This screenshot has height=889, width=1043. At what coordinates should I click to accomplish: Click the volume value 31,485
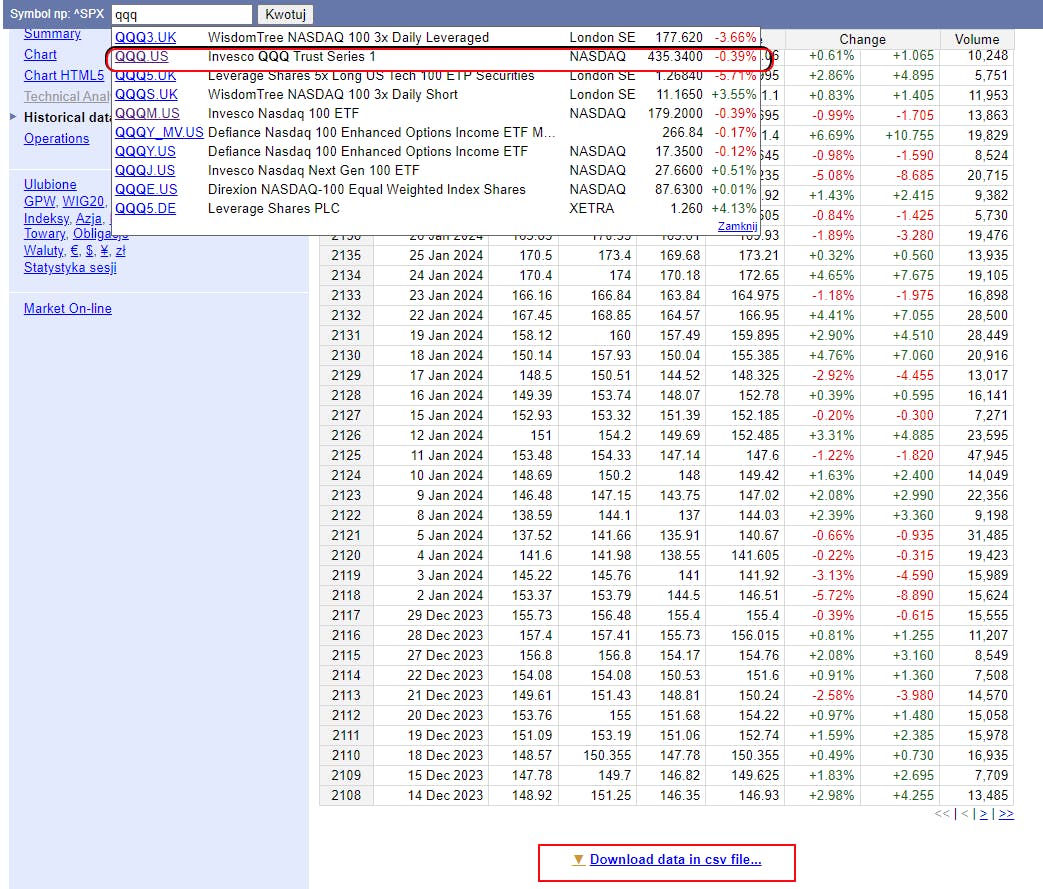pyautogui.click(x=987, y=536)
